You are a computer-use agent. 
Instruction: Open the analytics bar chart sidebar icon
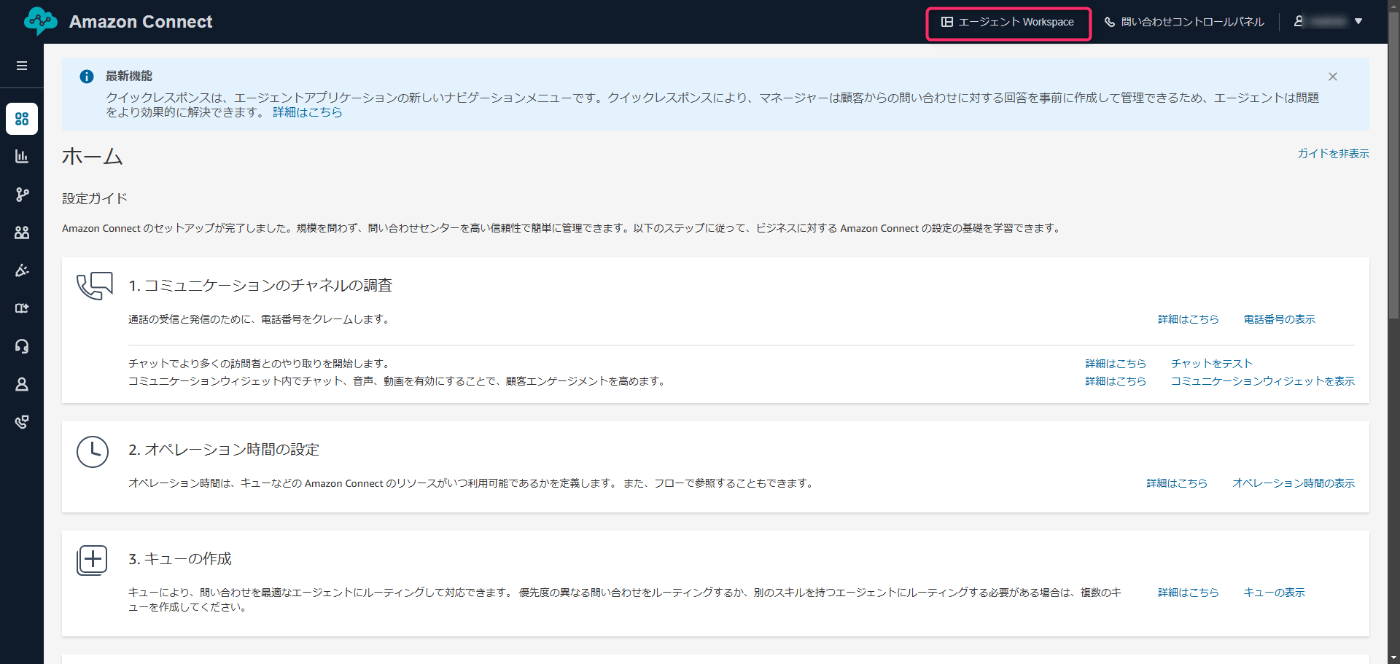click(22, 156)
